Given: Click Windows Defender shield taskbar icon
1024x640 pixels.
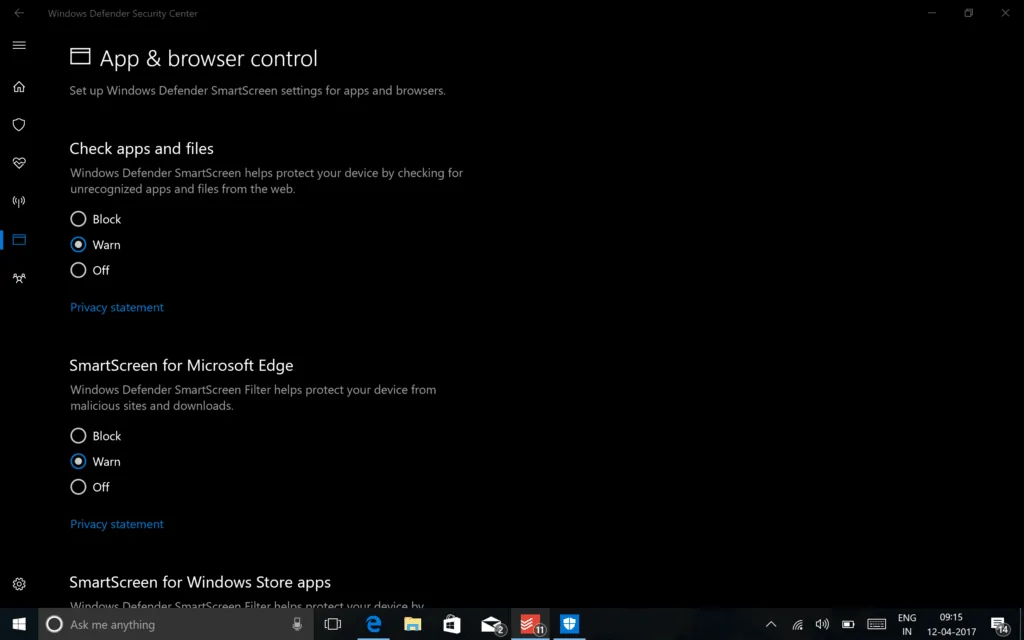Looking at the screenshot, I should click(569, 624).
